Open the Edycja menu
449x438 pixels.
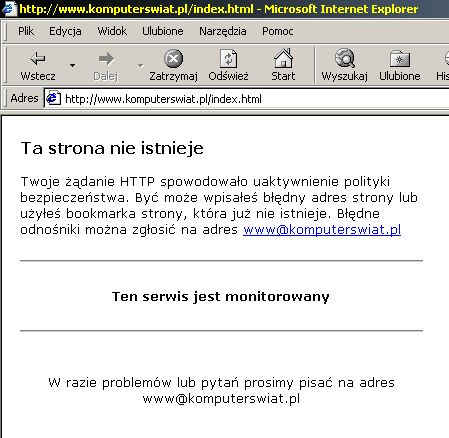65,31
